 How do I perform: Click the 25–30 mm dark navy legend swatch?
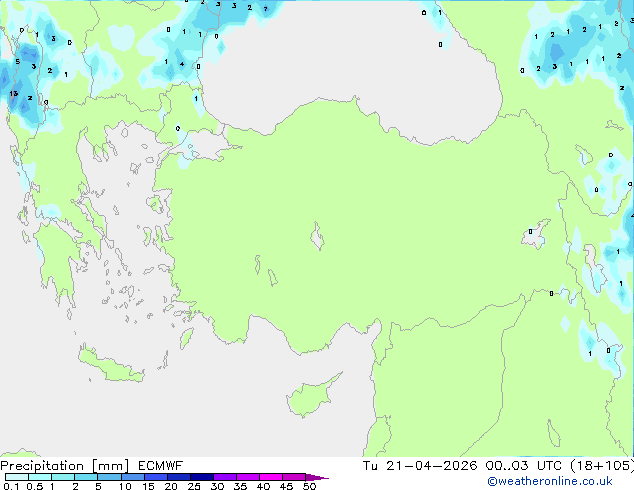tap(202, 477)
